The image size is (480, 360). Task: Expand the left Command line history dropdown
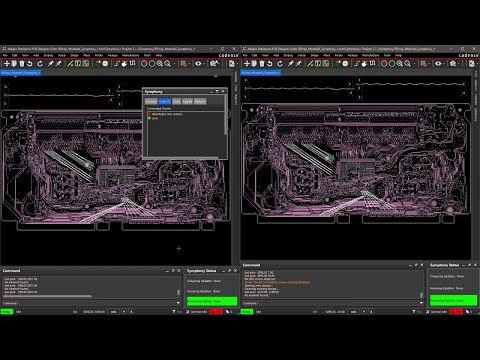coord(178,303)
